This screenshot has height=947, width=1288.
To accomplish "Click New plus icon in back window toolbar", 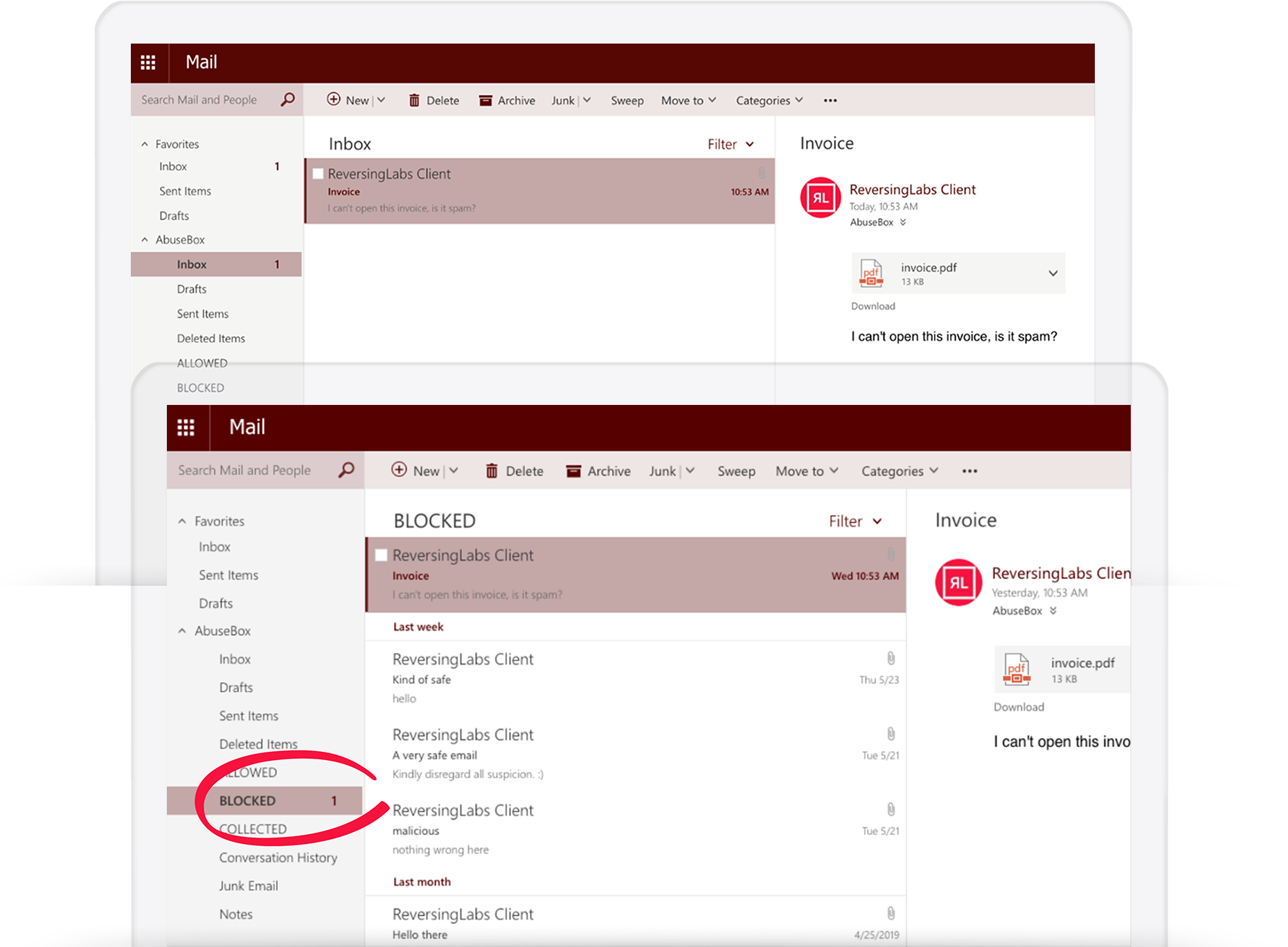I will tap(334, 100).
